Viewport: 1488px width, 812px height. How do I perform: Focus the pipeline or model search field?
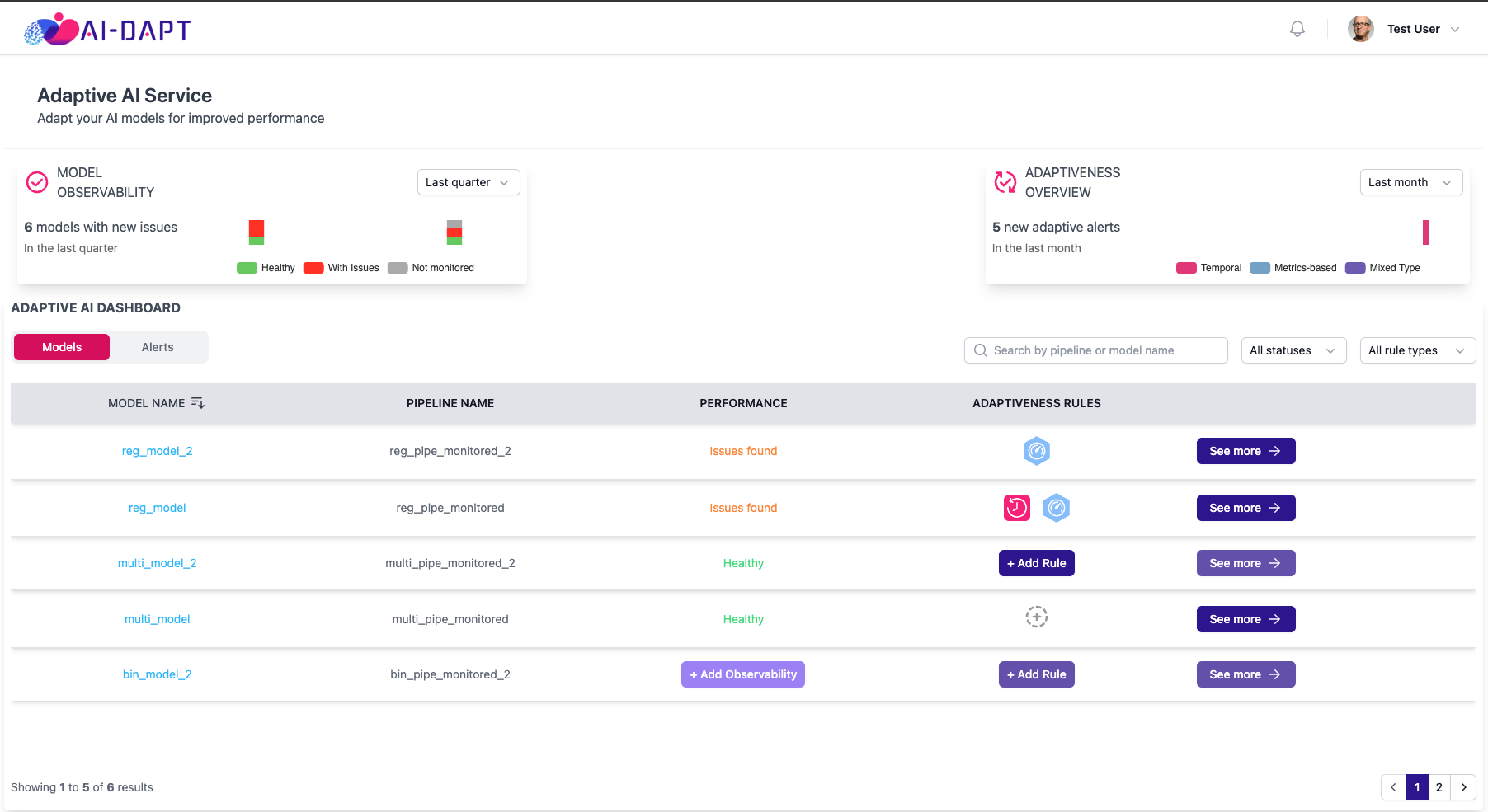(1096, 350)
